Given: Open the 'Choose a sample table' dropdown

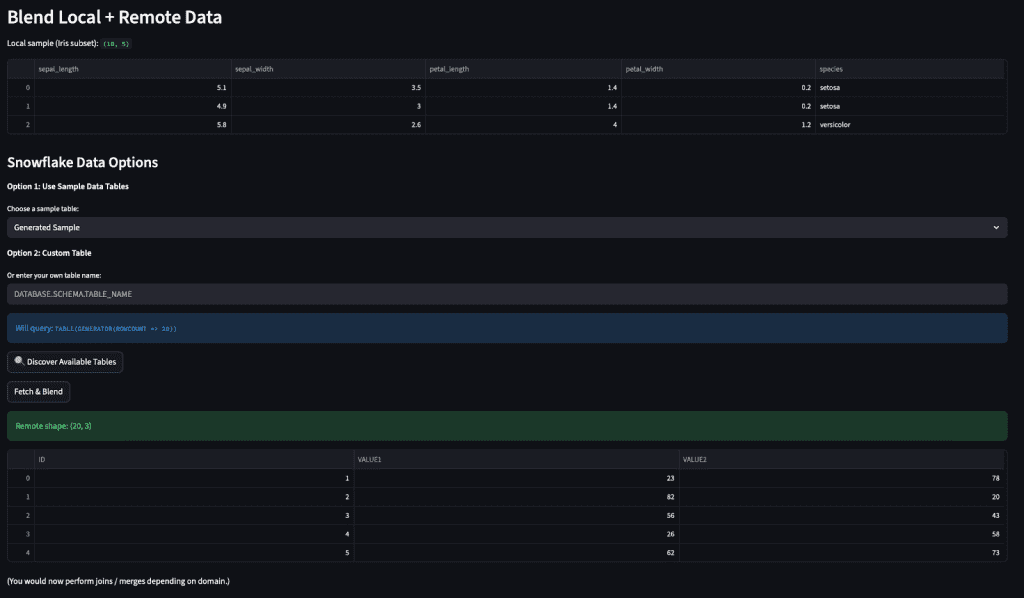Looking at the screenshot, I should [x=506, y=228].
